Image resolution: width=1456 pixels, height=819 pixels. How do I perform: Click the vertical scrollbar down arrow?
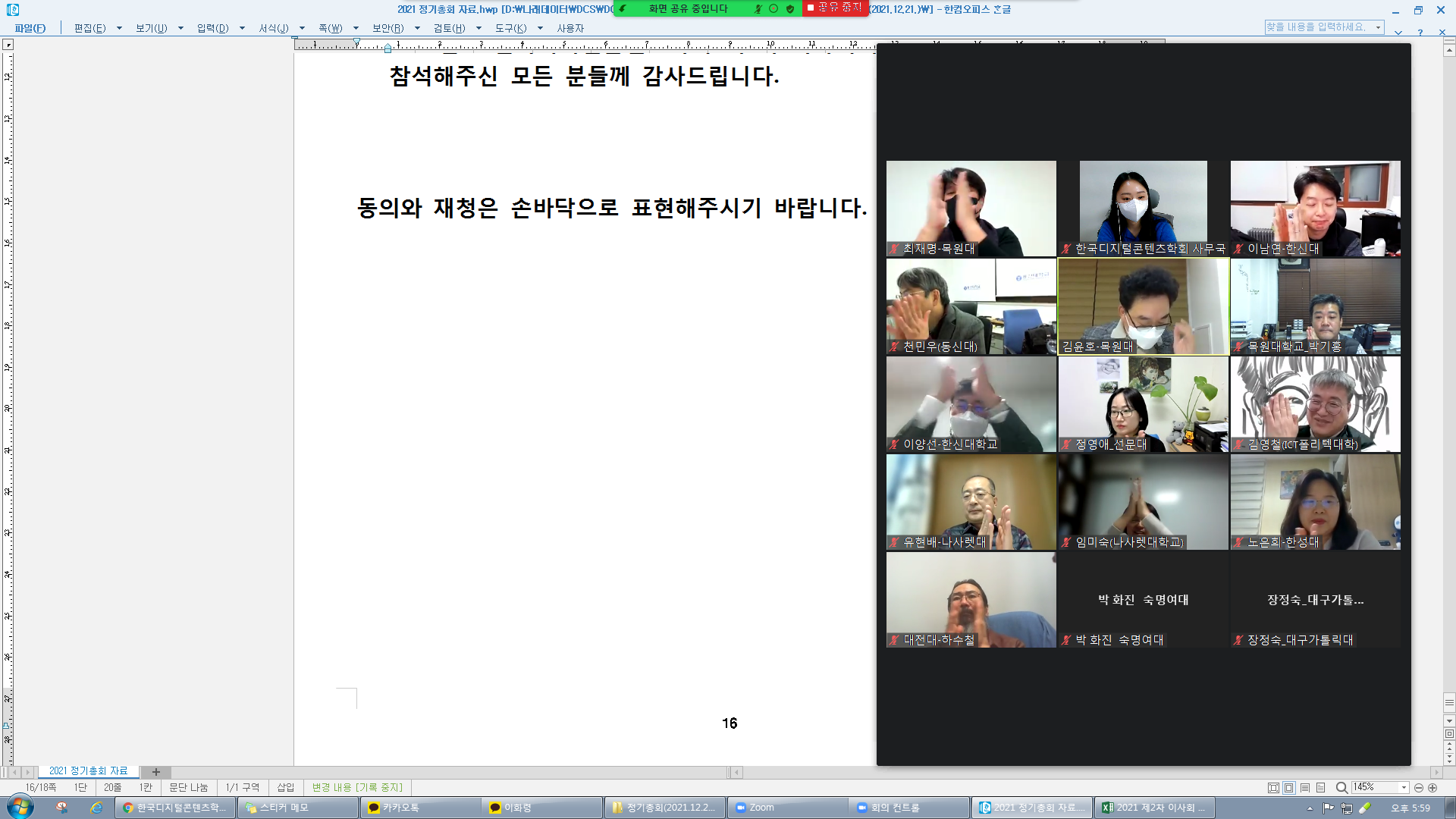pyautogui.click(x=1449, y=721)
